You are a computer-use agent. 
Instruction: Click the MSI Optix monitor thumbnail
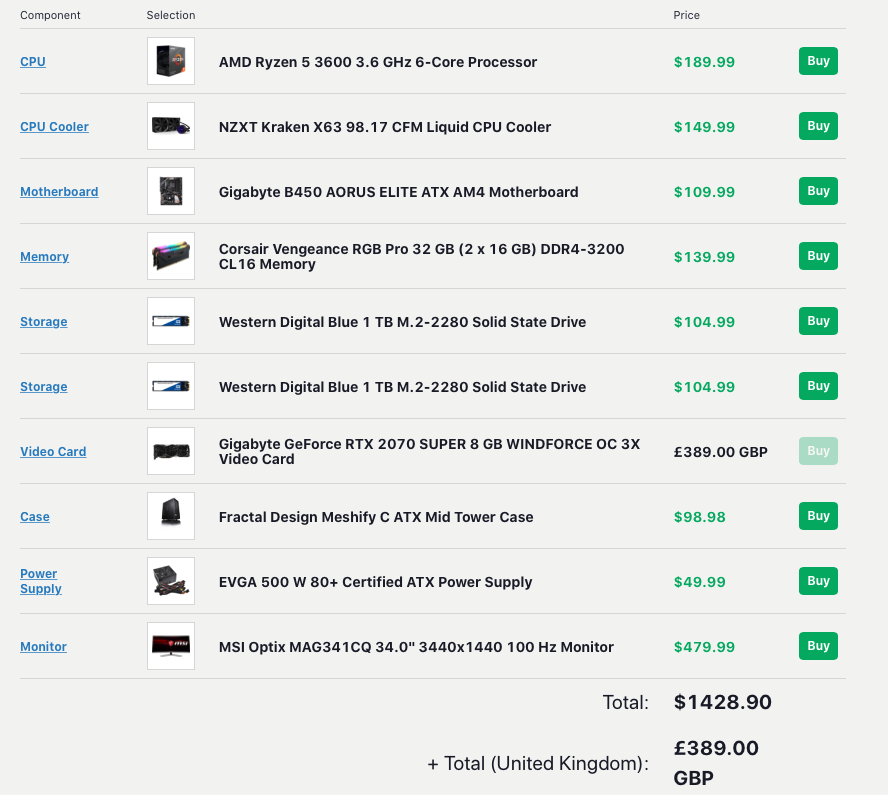coord(170,647)
